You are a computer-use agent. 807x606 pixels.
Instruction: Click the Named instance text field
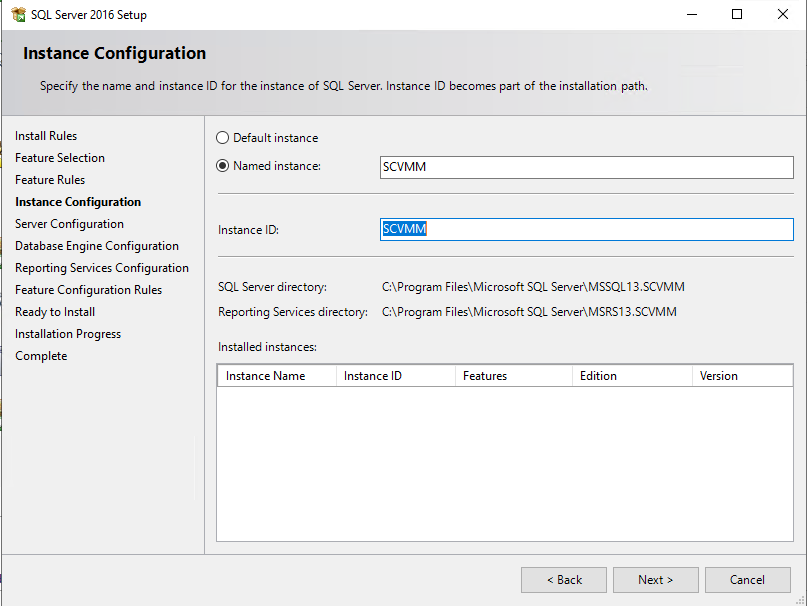click(x=587, y=167)
